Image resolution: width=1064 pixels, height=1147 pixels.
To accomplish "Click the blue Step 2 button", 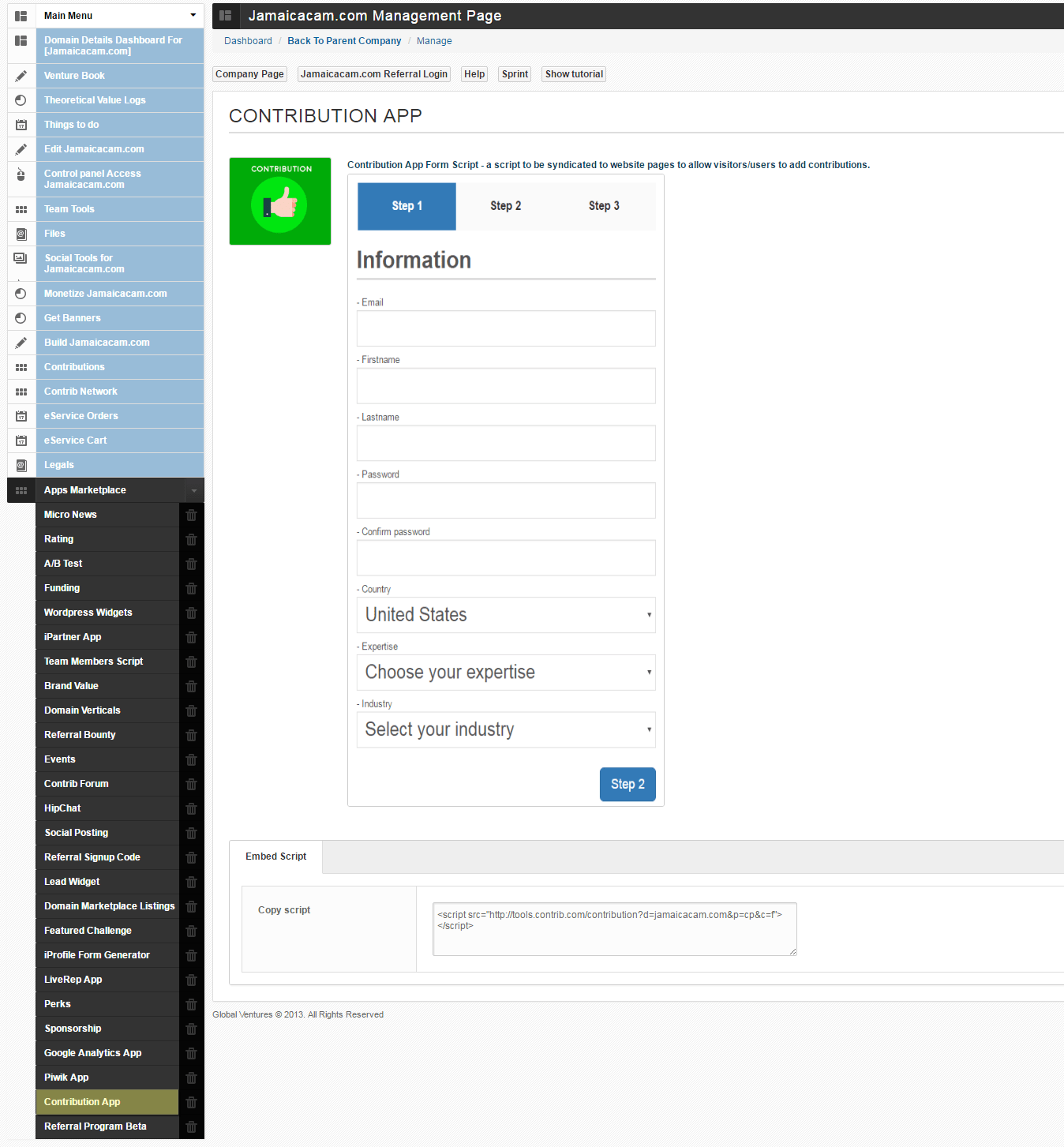I will pos(628,785).
